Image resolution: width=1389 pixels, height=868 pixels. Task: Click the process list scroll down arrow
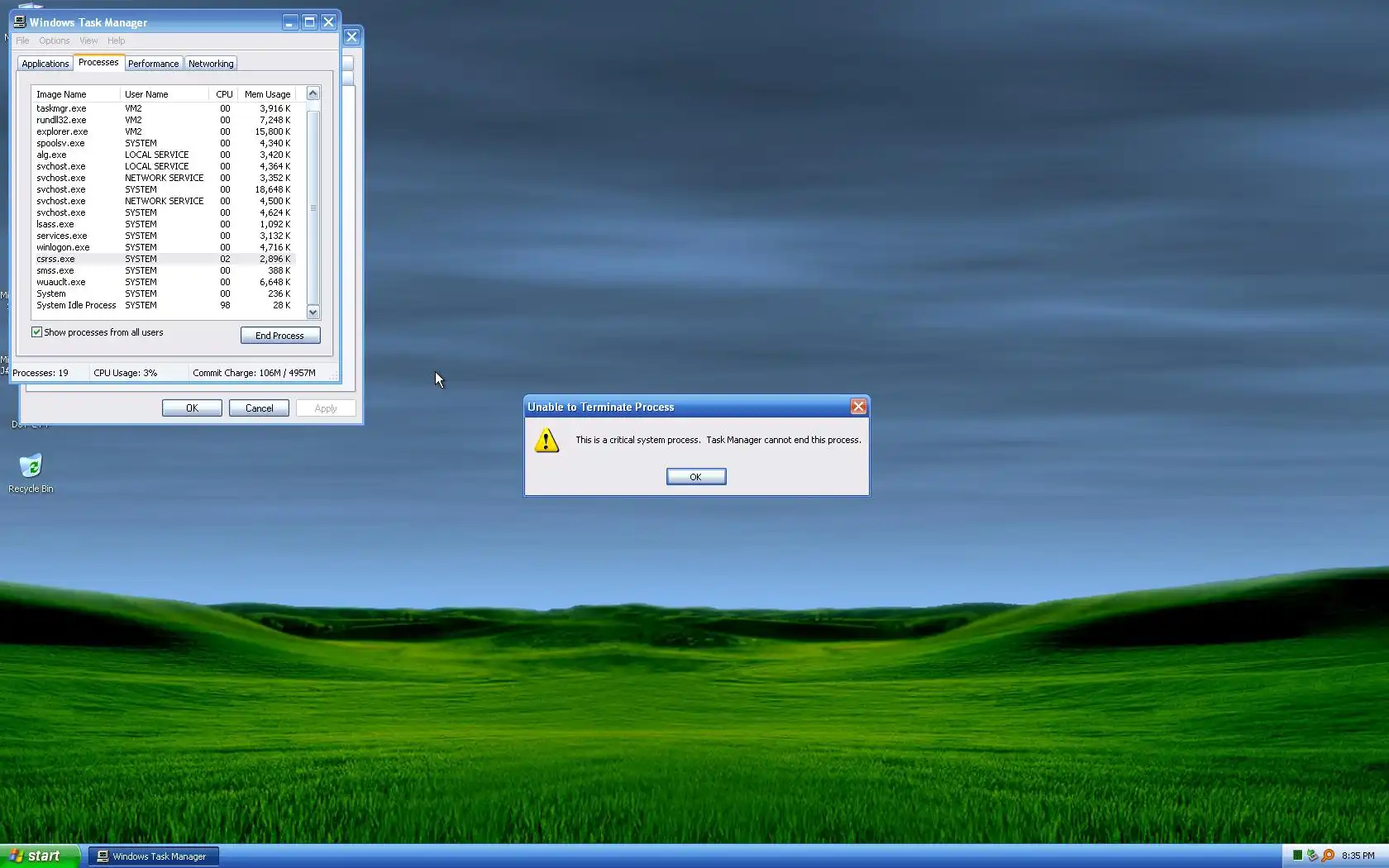313,312
